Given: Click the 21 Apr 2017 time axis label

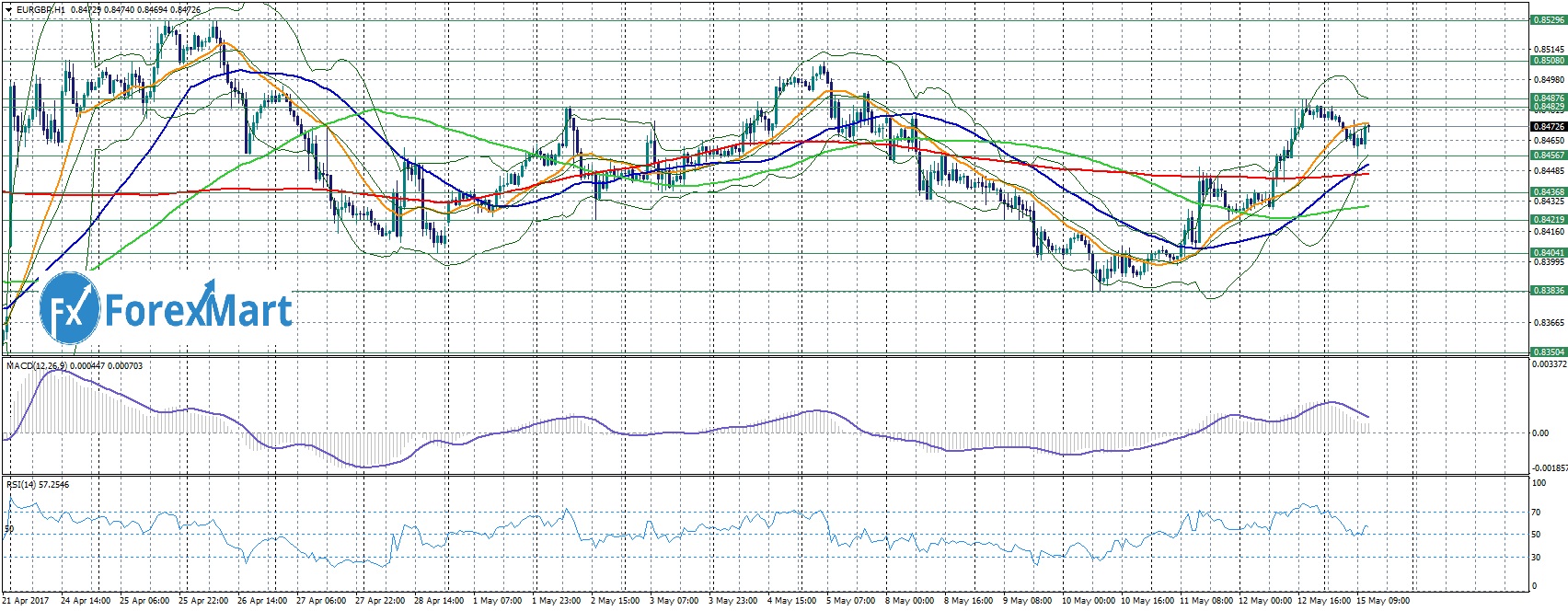Looking at the screenshot, I should (25, 601).
